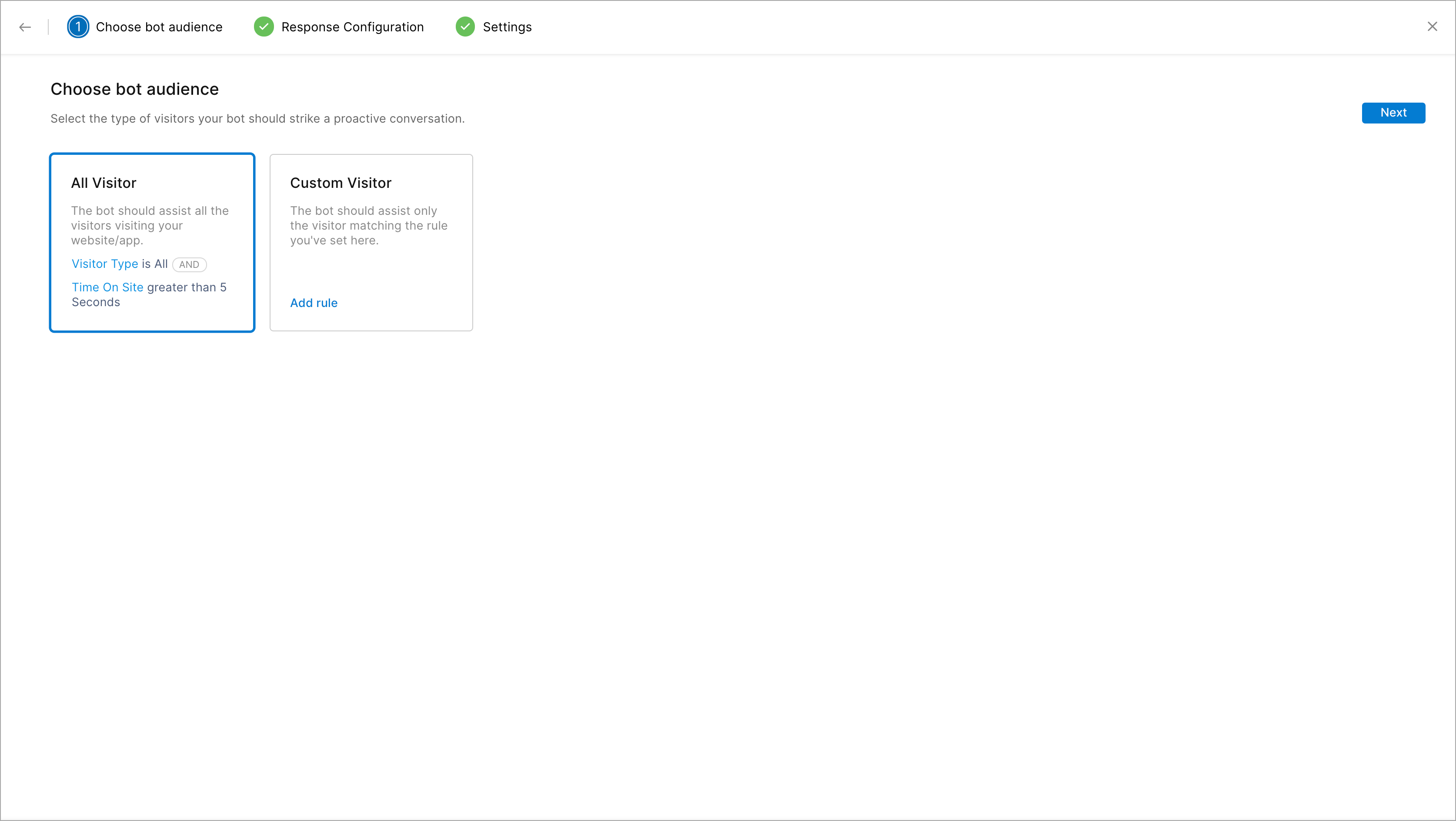
Task: Click the Choose bot audience page heading
Action: point(134,89)
